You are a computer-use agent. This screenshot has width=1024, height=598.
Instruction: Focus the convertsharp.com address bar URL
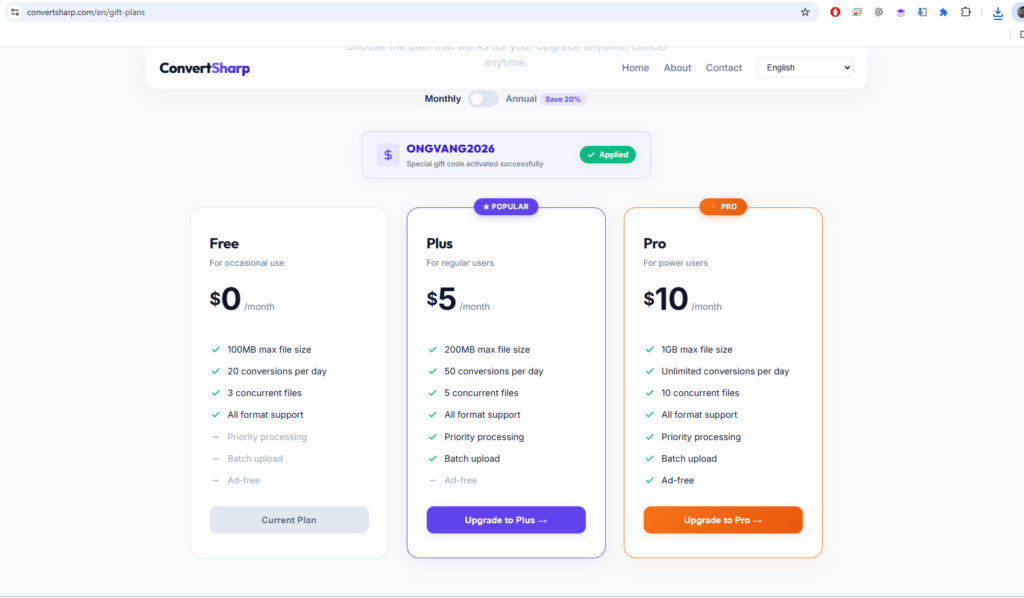(86, 12)
